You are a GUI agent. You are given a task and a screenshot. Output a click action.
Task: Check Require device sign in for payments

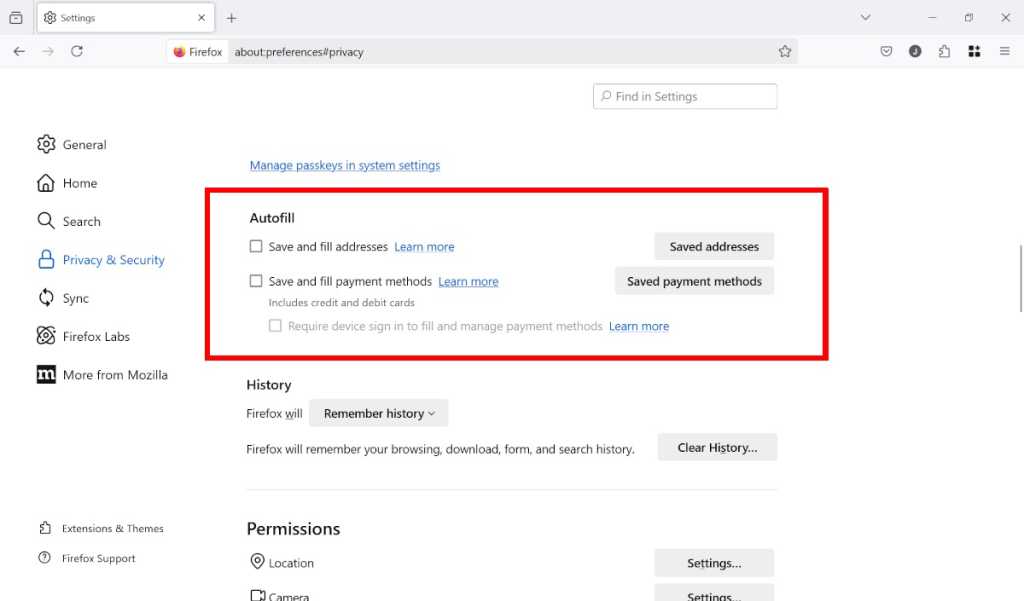(275, 326)
